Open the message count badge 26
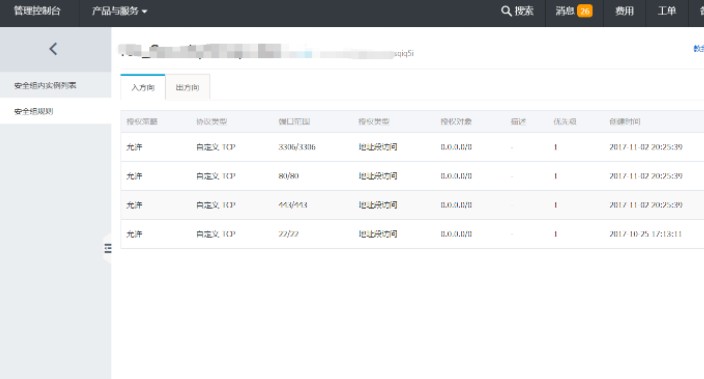 tap(585, 11)
